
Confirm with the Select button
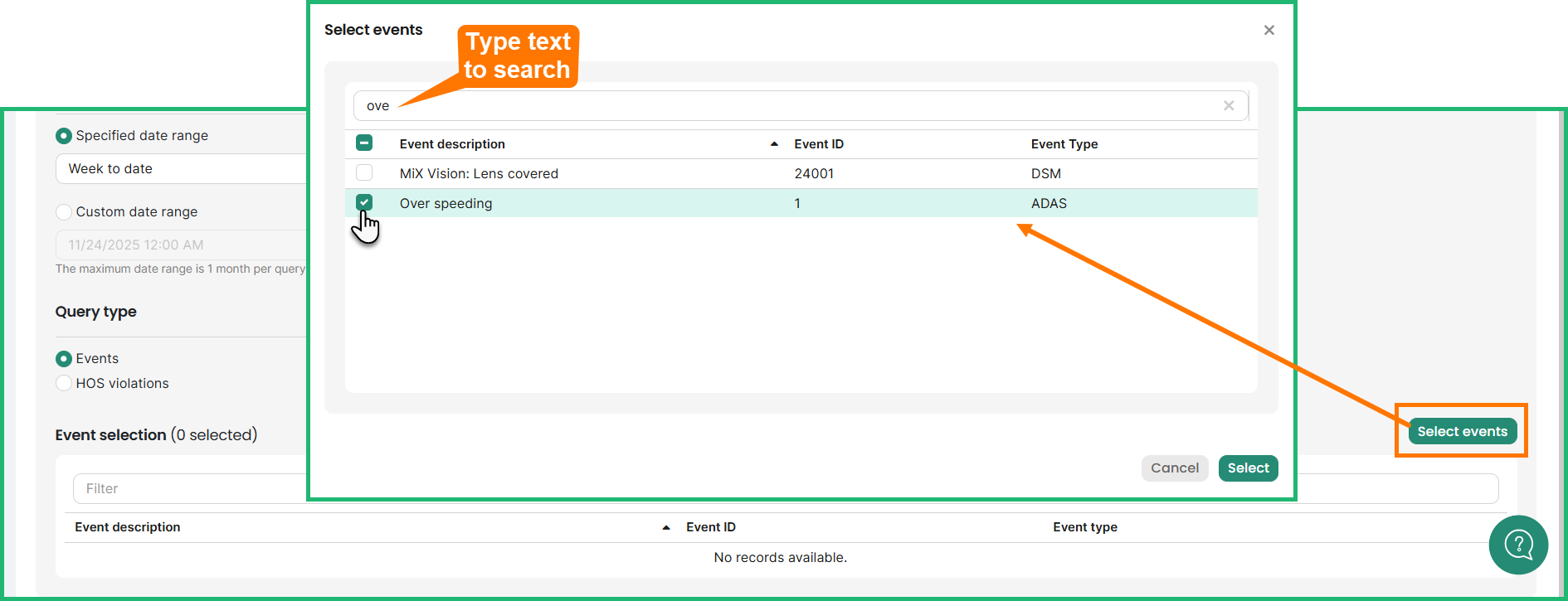[1248, 468]
